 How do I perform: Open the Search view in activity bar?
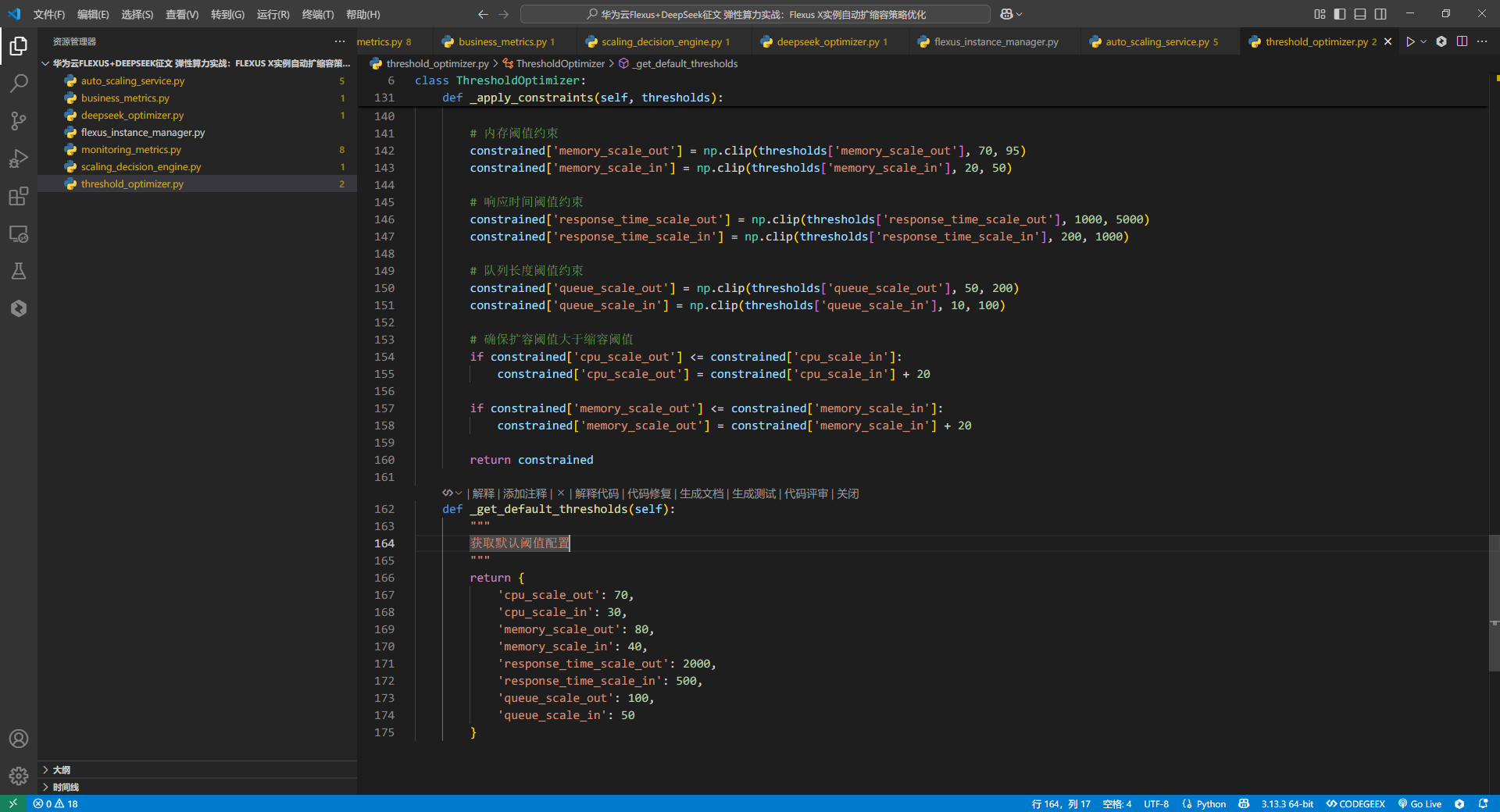tap(19, 84)
